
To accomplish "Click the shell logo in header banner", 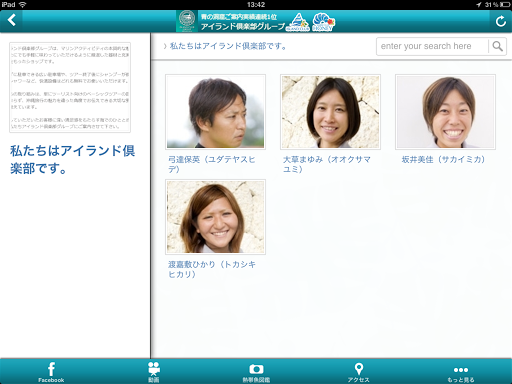I will tap(323, 22).
